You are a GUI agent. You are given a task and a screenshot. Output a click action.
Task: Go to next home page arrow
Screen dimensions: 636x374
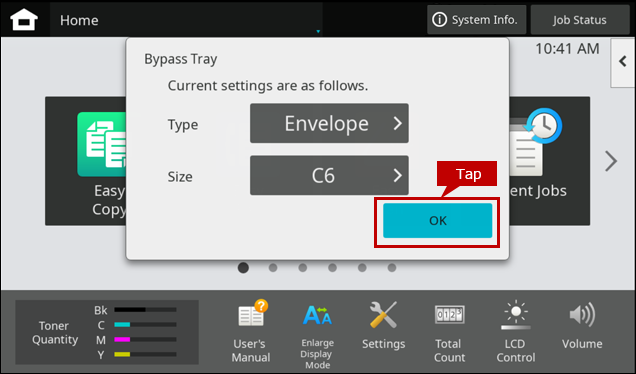click(x=610, y=161)
